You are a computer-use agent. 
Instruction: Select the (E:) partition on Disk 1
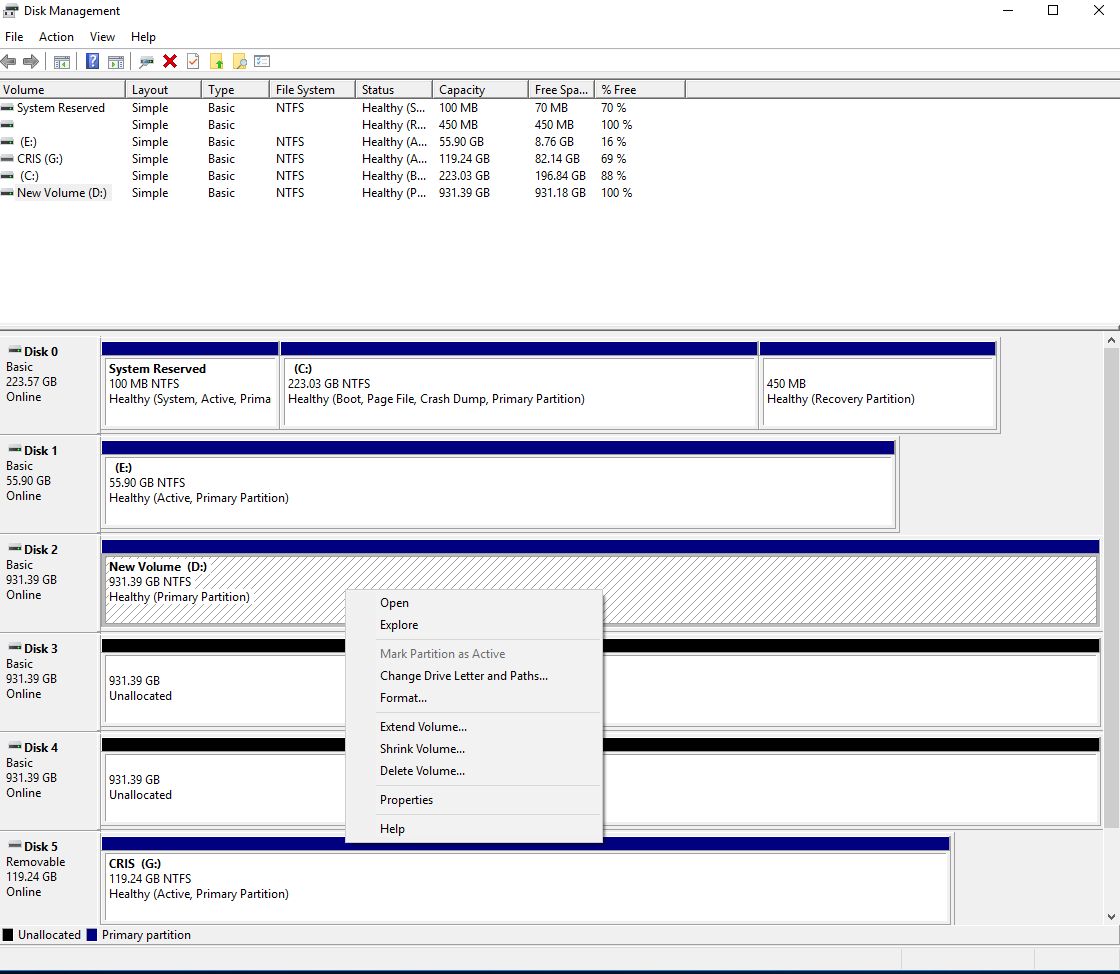499,485
